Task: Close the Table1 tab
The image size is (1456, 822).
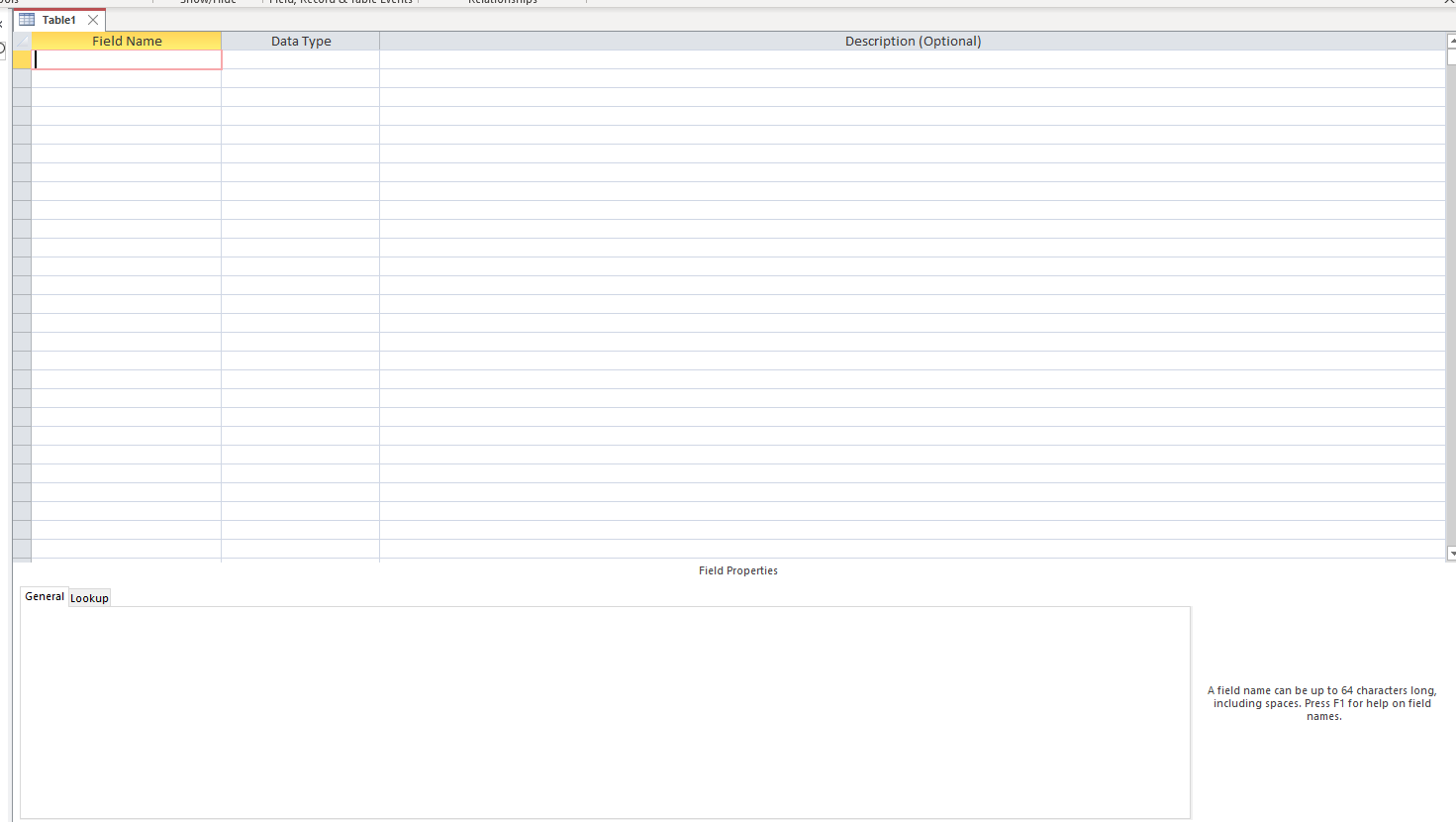Action: click(x=93, y=20)
